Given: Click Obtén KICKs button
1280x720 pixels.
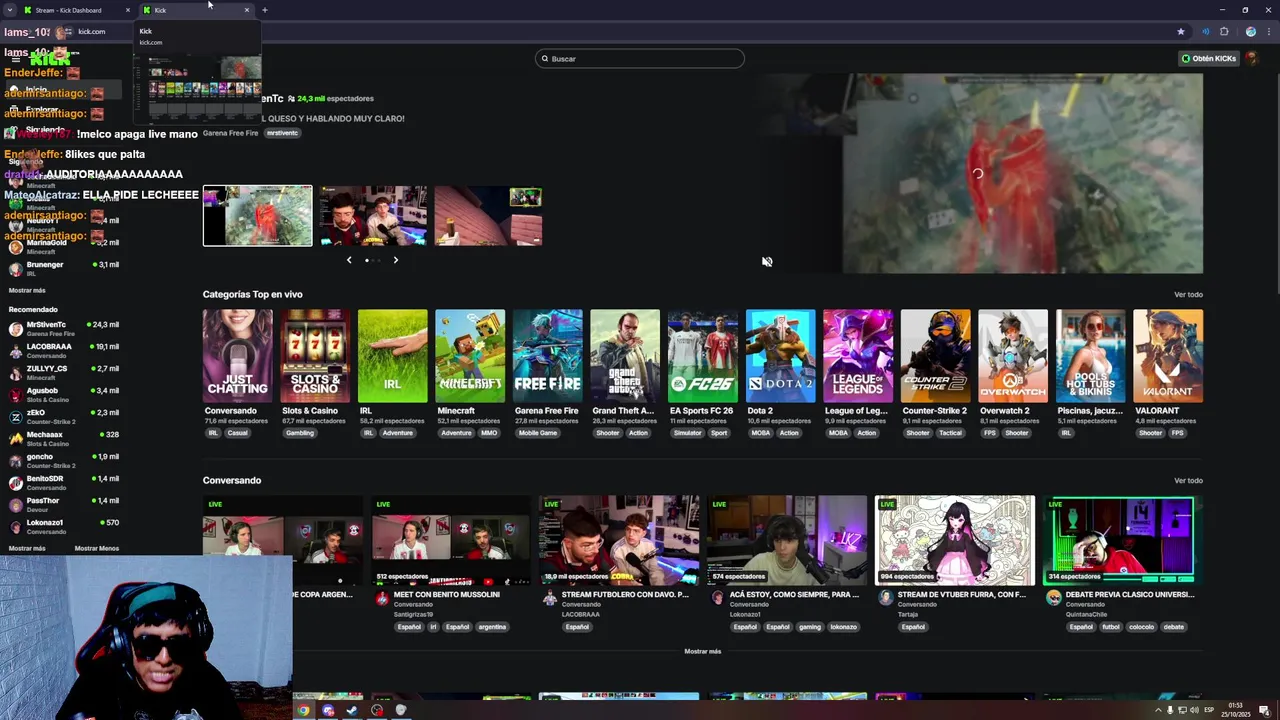Looking at the screenshot, I should [x=1208, y=59].
